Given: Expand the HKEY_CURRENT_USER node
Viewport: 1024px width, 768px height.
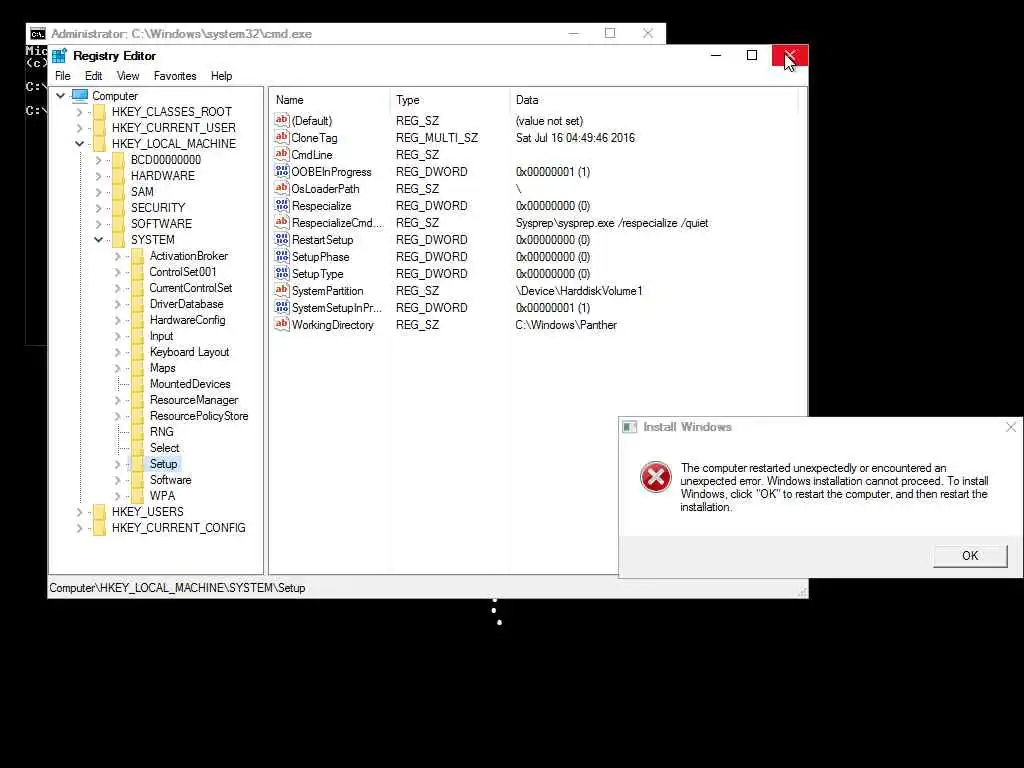Looking at the screenshot, I should pos(80,128).
